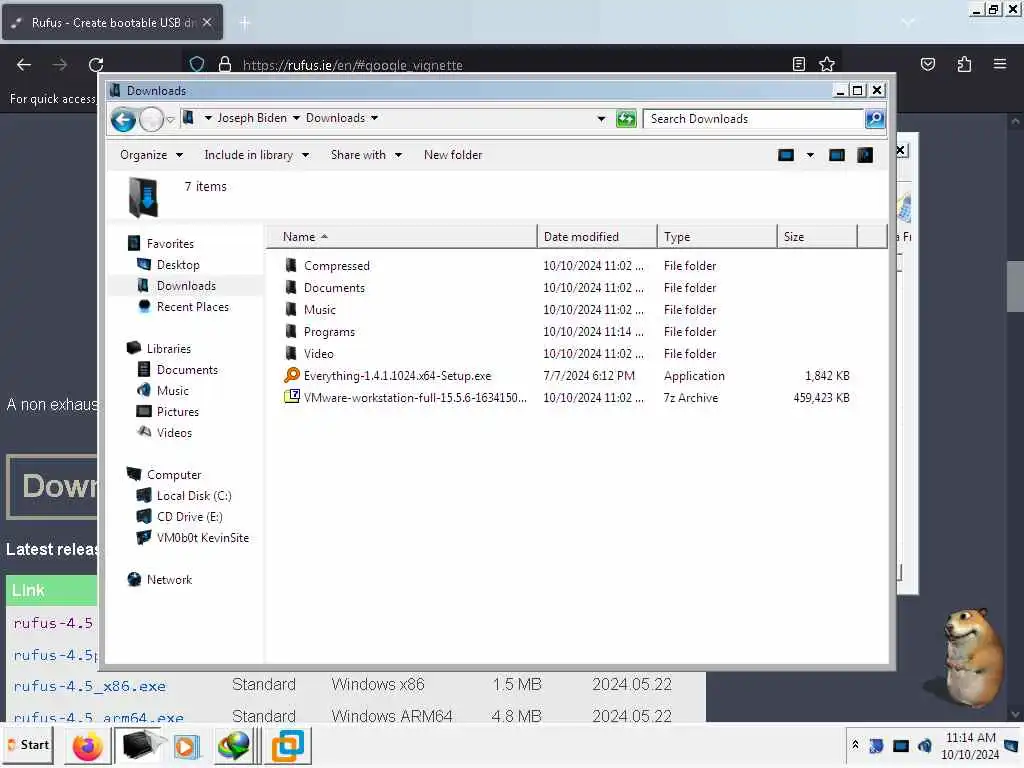
Task: Click the Programs folder icon in file list
Action: click(291, 331)
